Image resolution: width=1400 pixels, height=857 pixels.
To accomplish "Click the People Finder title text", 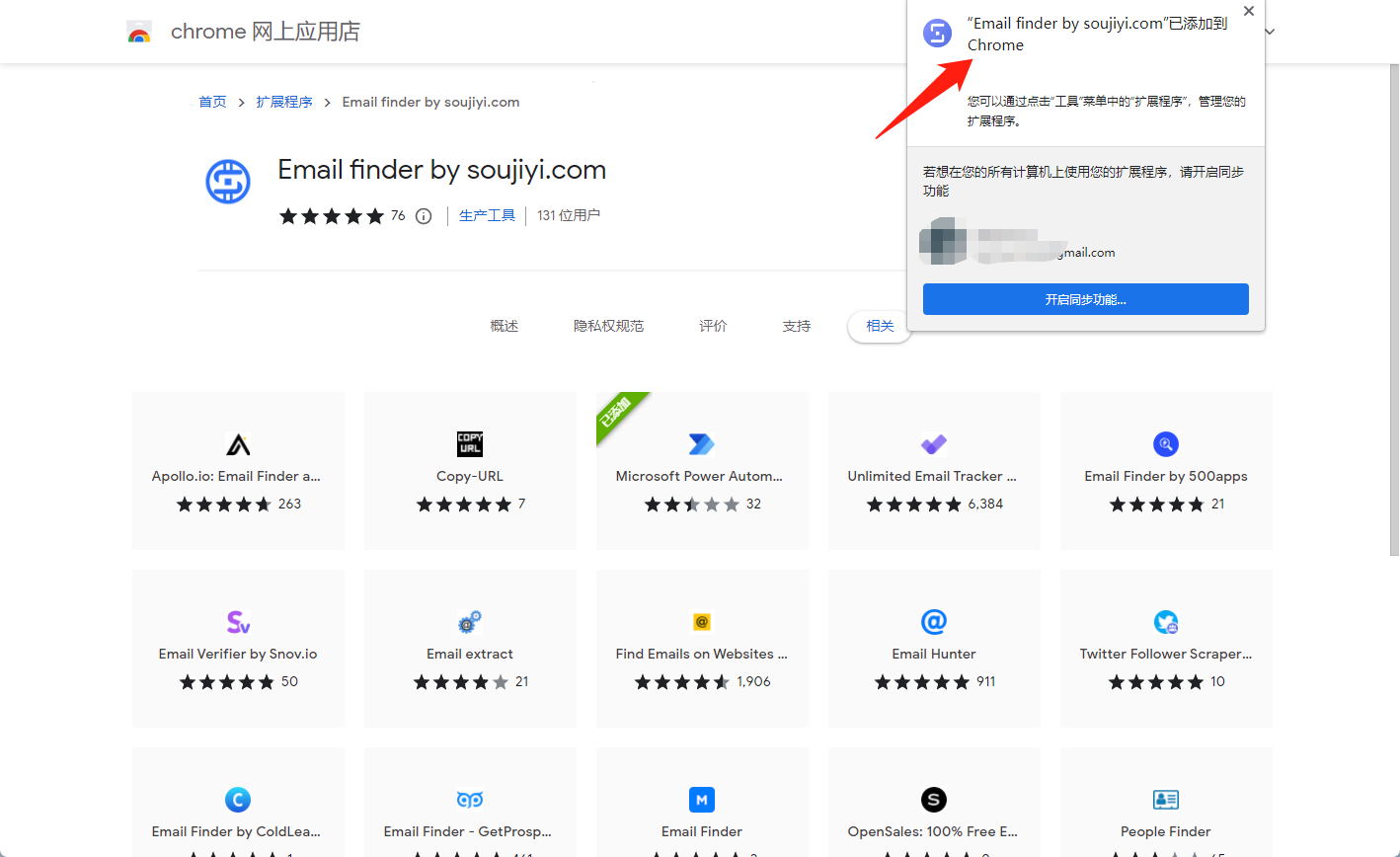I will click(x=1166, y=831).
